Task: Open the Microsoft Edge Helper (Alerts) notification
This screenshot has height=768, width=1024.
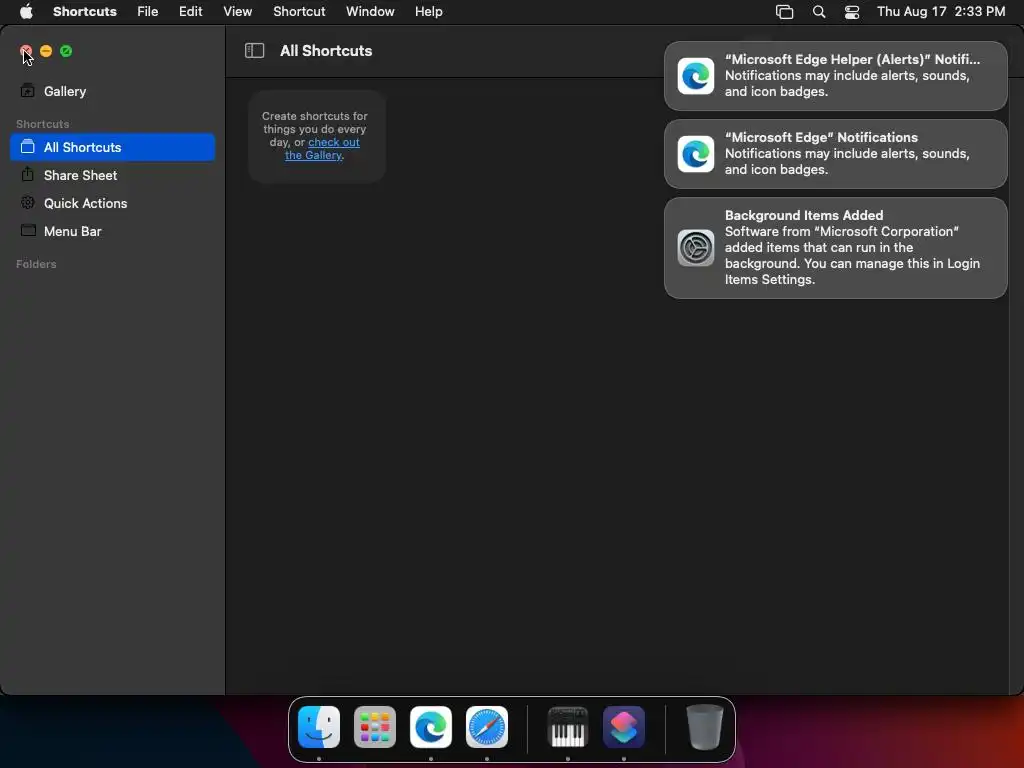Action: point(835,76)
